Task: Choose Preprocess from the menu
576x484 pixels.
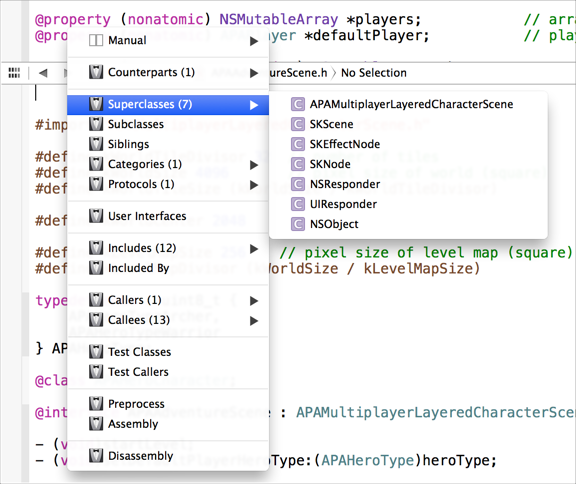Action: coord(168,404)
